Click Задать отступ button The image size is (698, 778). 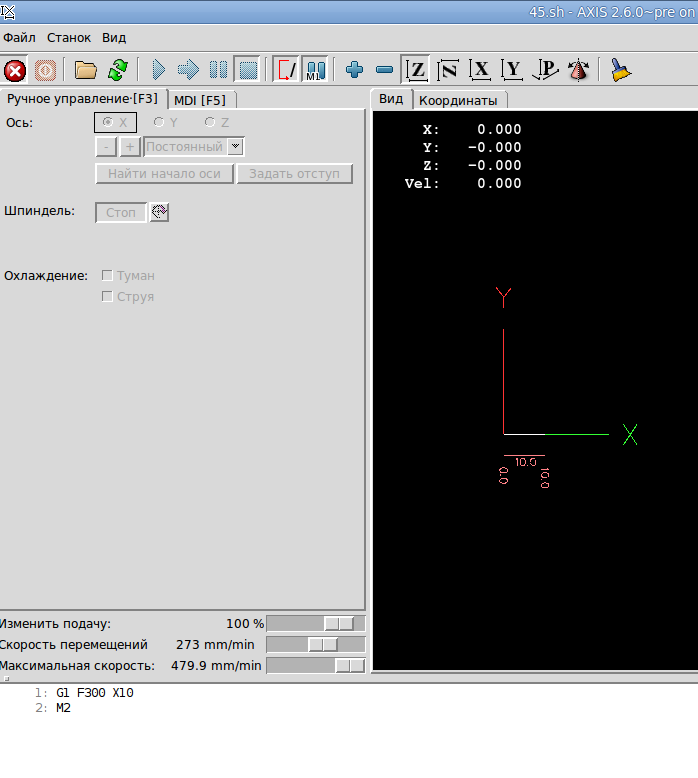pos(295,174)
